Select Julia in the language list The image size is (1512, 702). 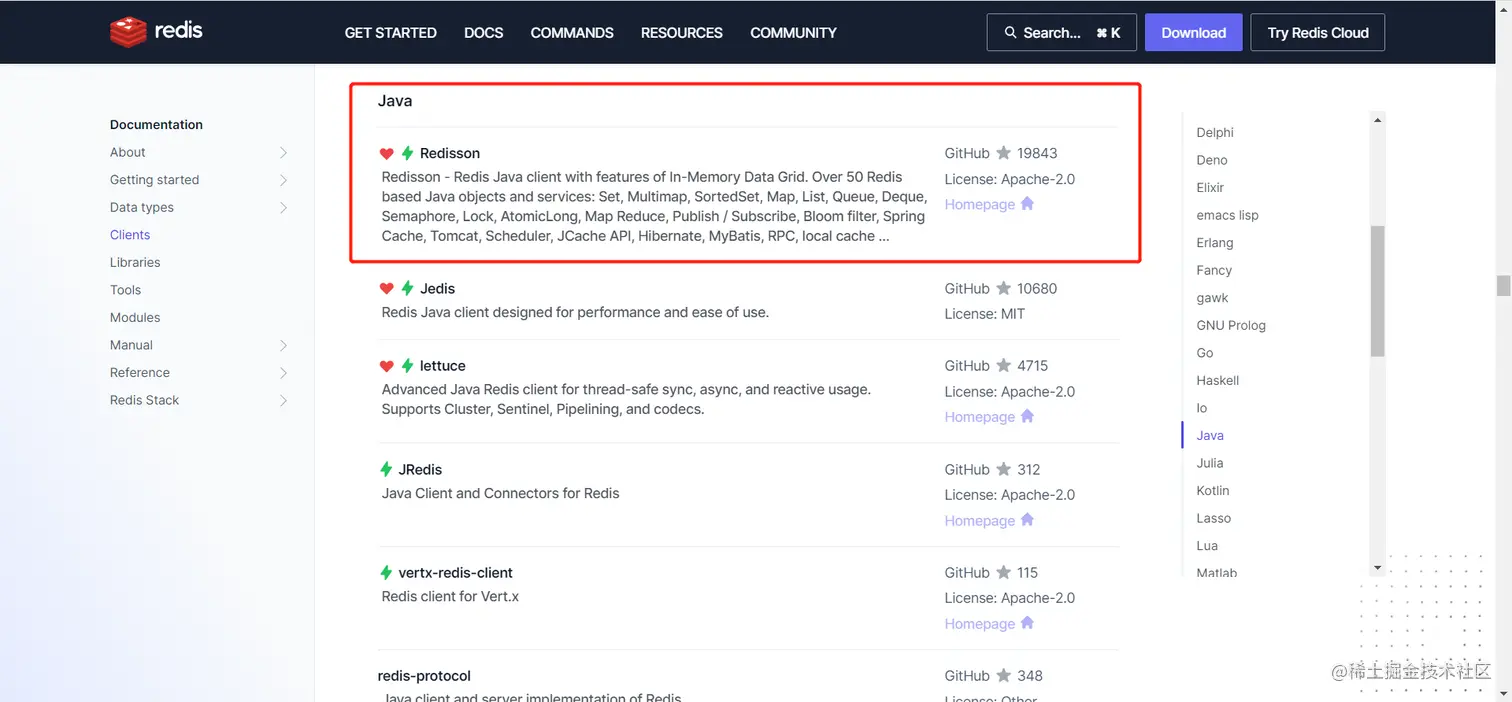1210,463
